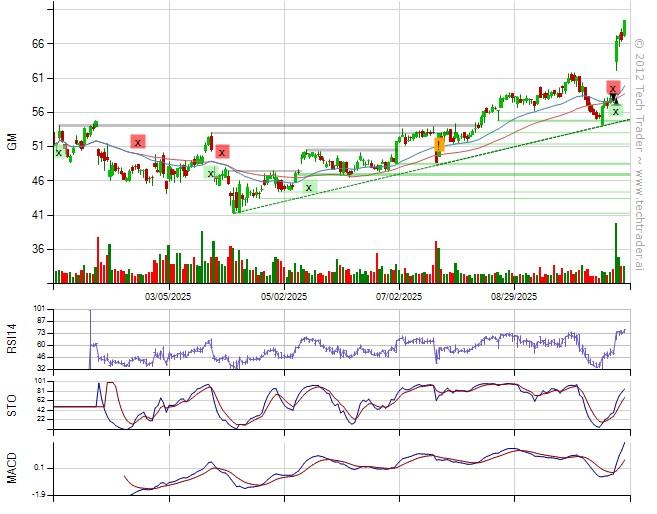Click the green X marker below second red X

211,173
